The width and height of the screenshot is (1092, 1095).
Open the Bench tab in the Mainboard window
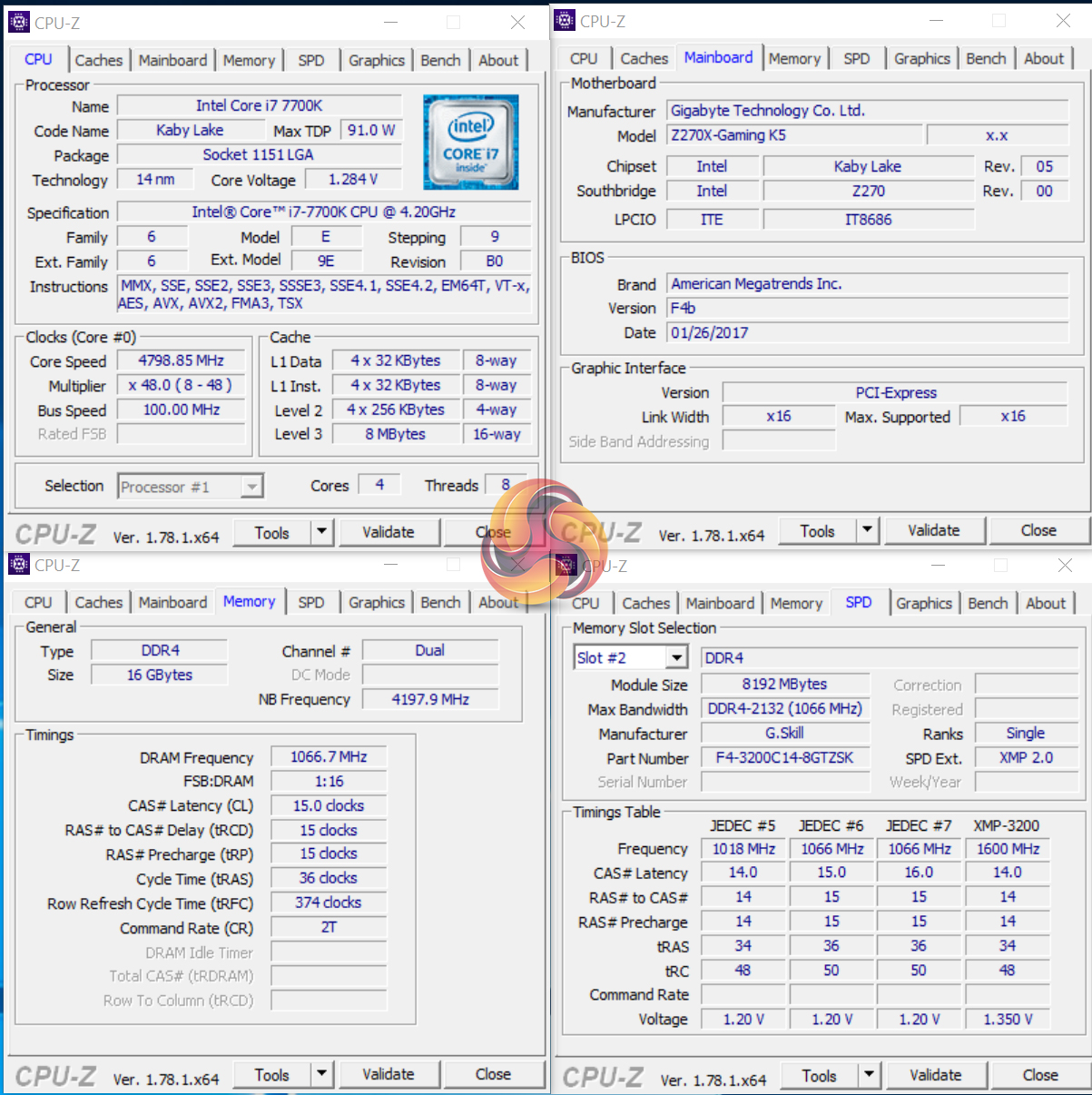[986, 58]
